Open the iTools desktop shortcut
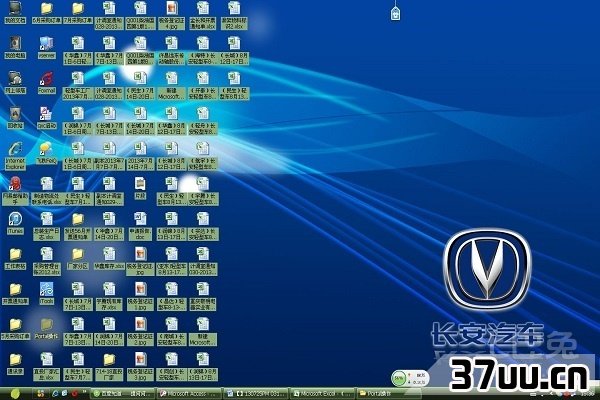The image size is (600, 400). [47, 294]
